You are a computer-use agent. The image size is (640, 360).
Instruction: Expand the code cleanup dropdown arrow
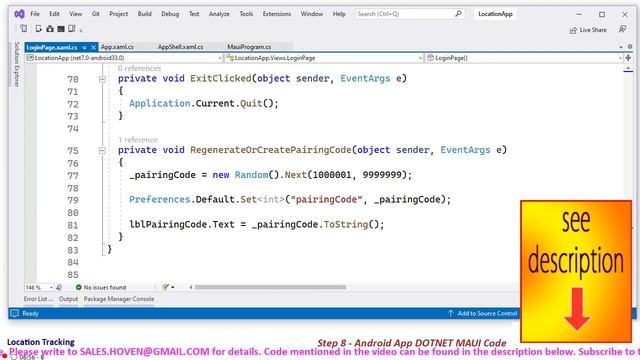coord(173,287)
